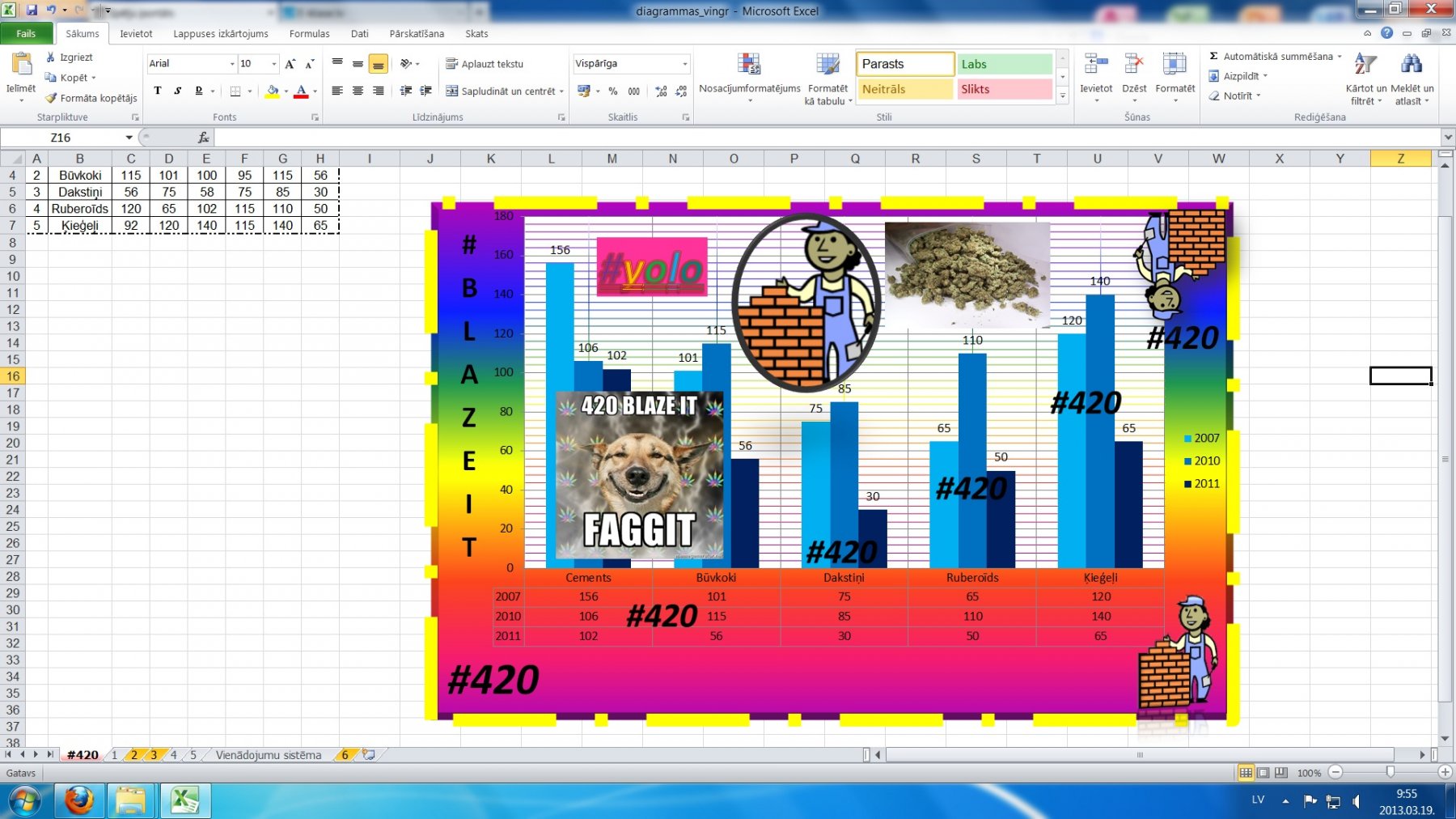Expand Sapludināt un centrēt dropdown arrow
Image resolution: width=1456 pixels, height=819 pixels.
click(x=561, y=91)
